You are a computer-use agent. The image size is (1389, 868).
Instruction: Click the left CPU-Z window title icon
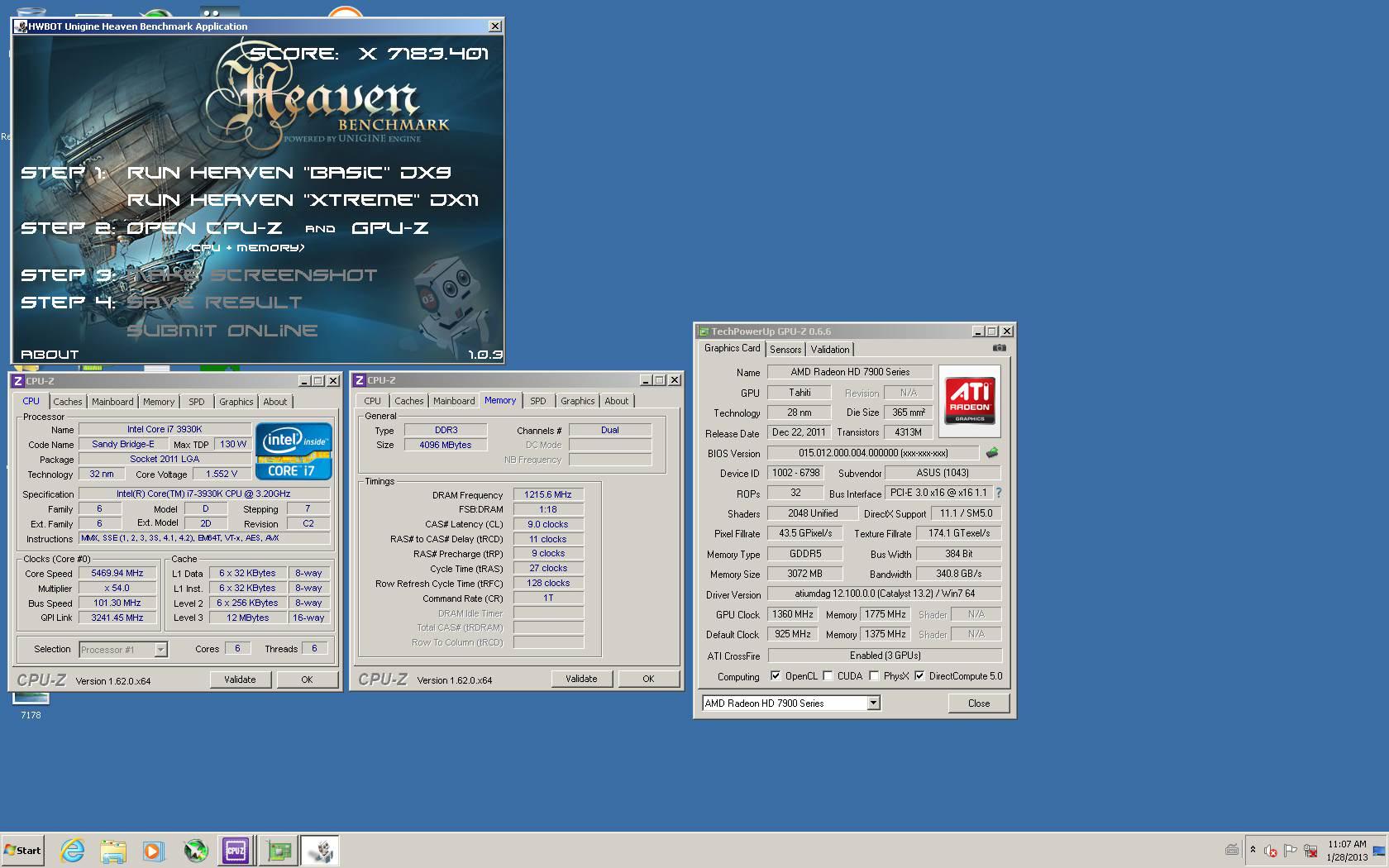point(18,381)
